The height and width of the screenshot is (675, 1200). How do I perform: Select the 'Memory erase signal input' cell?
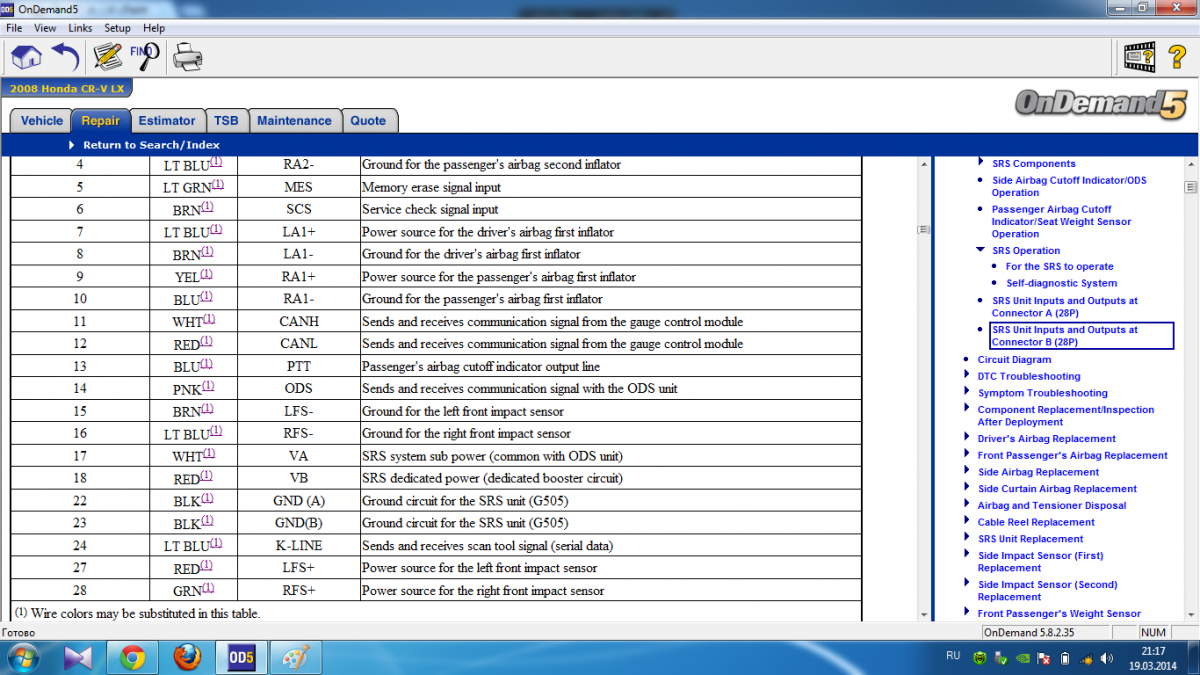coord(610,187)
